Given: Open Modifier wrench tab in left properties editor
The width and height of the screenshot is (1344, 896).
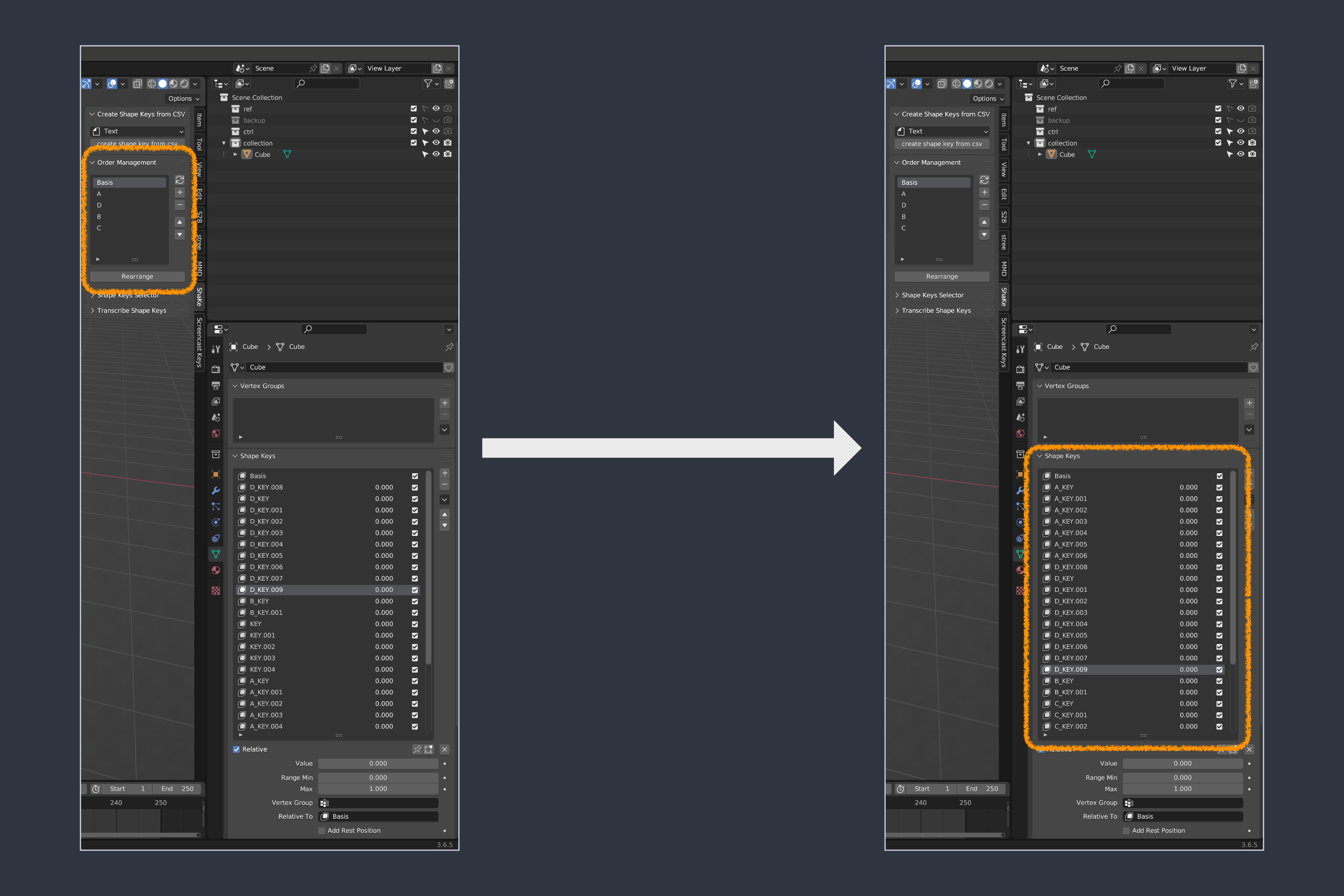Looking at the screenshot, I should (x=216, y=491).
